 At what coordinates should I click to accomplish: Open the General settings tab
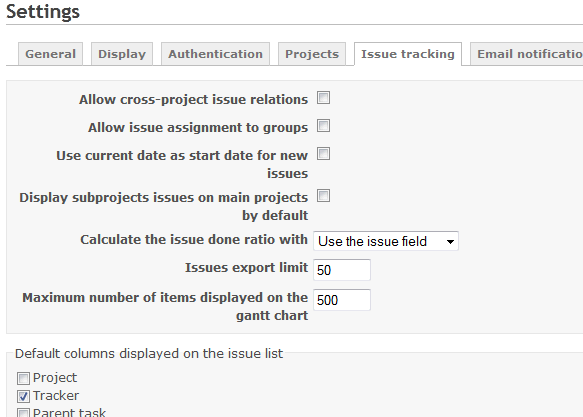pyautogui.click(x=50, y=54)
